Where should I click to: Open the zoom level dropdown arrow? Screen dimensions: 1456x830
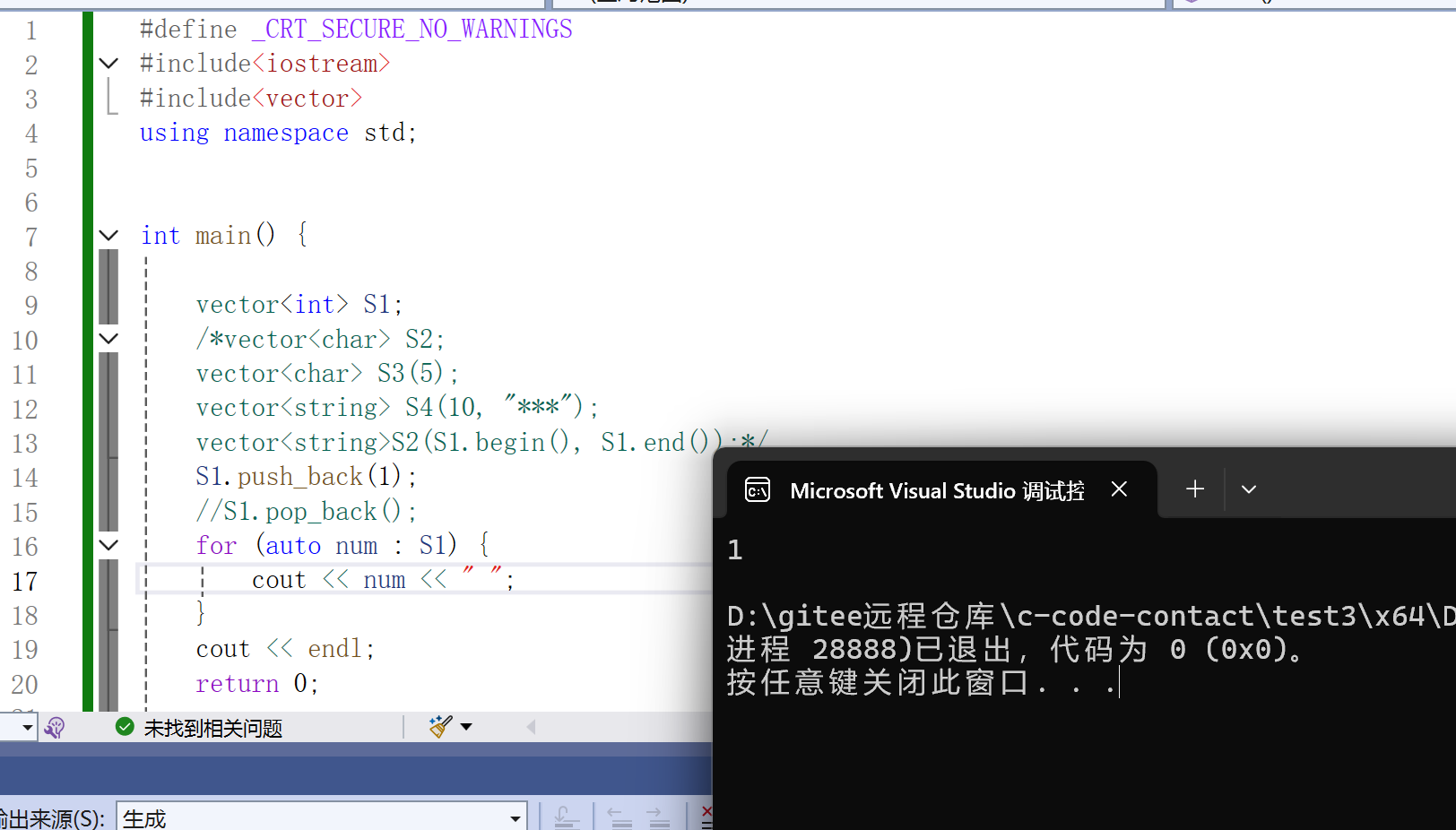click(x=28, y=727)
